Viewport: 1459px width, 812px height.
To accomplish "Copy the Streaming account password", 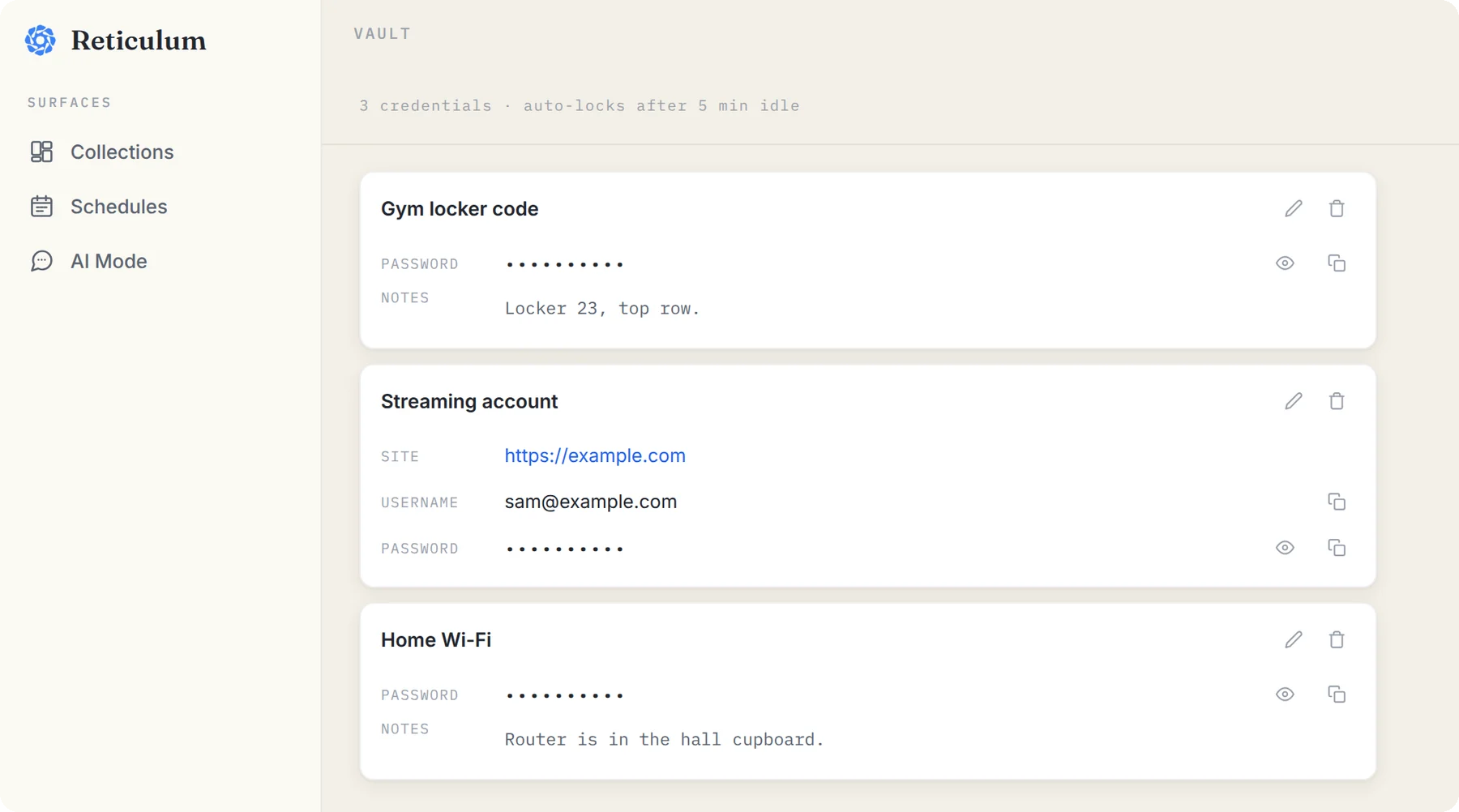I will (1337, 548).
